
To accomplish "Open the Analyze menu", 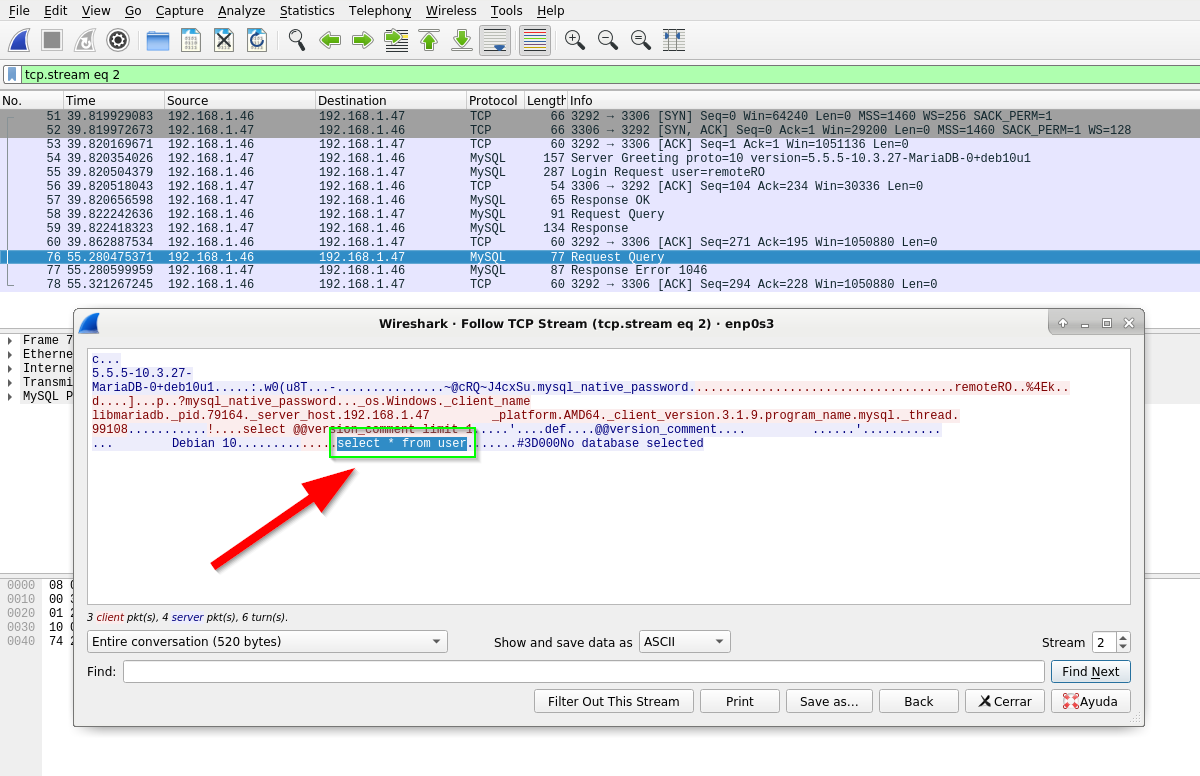I will pos(241,11).
